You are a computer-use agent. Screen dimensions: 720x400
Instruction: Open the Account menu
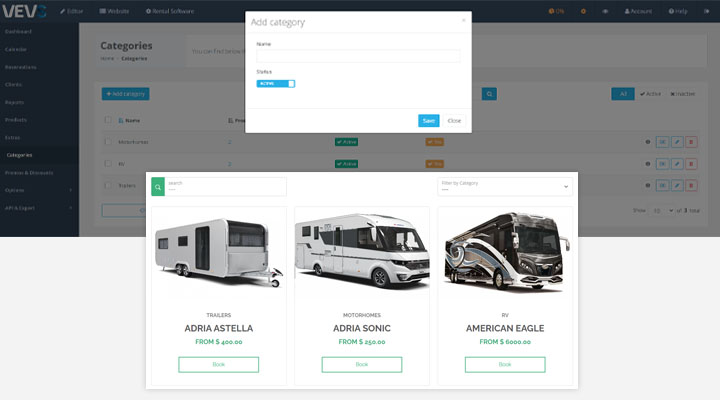click(638, 11)
